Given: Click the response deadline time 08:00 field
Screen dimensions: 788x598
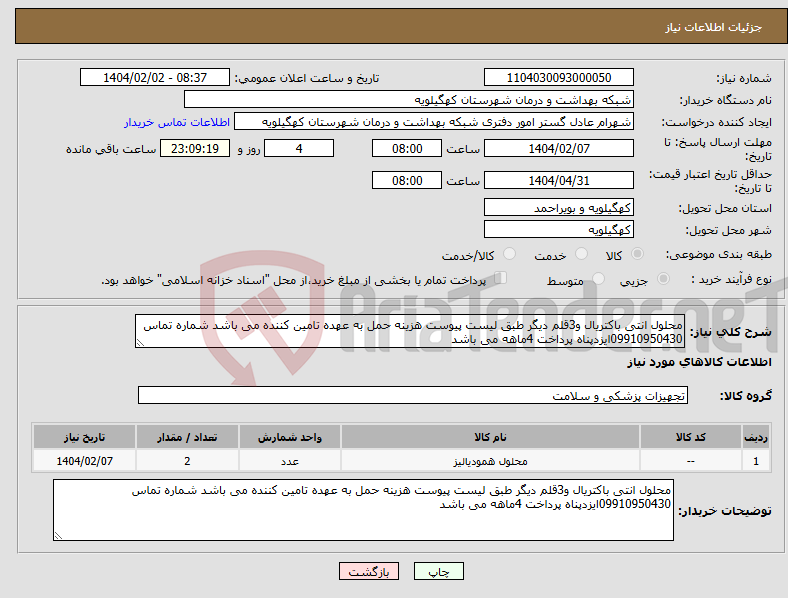Looking at the screenshot, I should pyautogui.click(x=407, y=148).
